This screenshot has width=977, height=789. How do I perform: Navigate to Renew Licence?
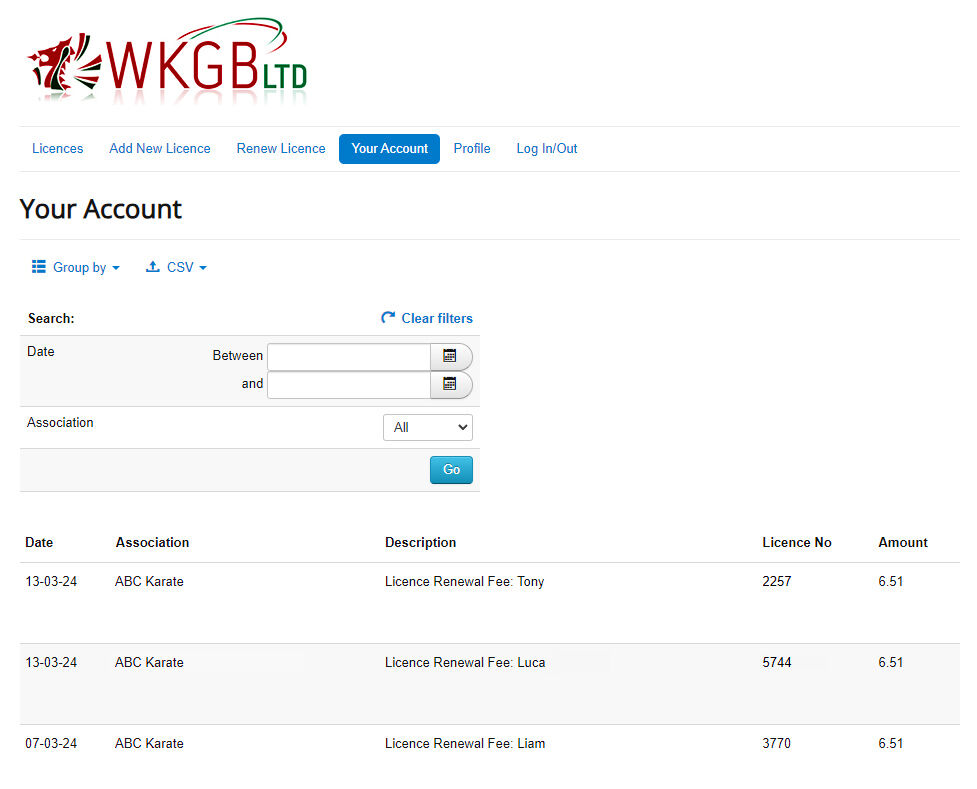click(280, 148)
